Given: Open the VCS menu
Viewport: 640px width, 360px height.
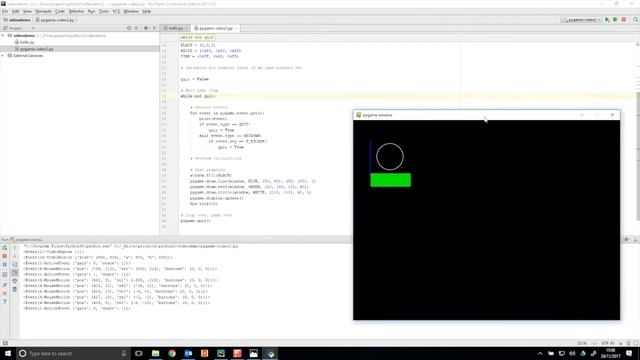Looking at the screenshot, I should (116, 11).
